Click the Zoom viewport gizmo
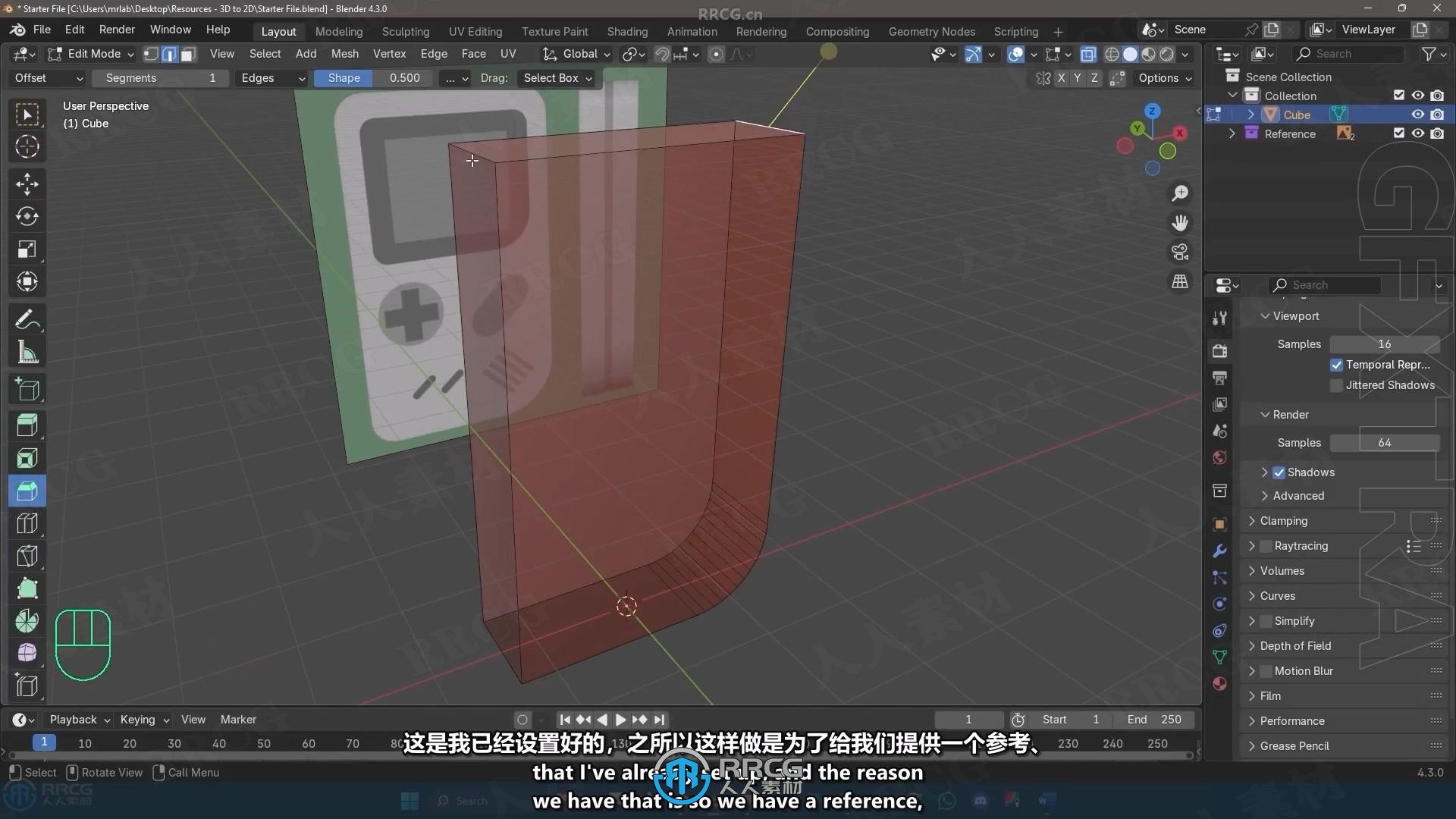This screenshot has width=1456, height=819. 1180,194
